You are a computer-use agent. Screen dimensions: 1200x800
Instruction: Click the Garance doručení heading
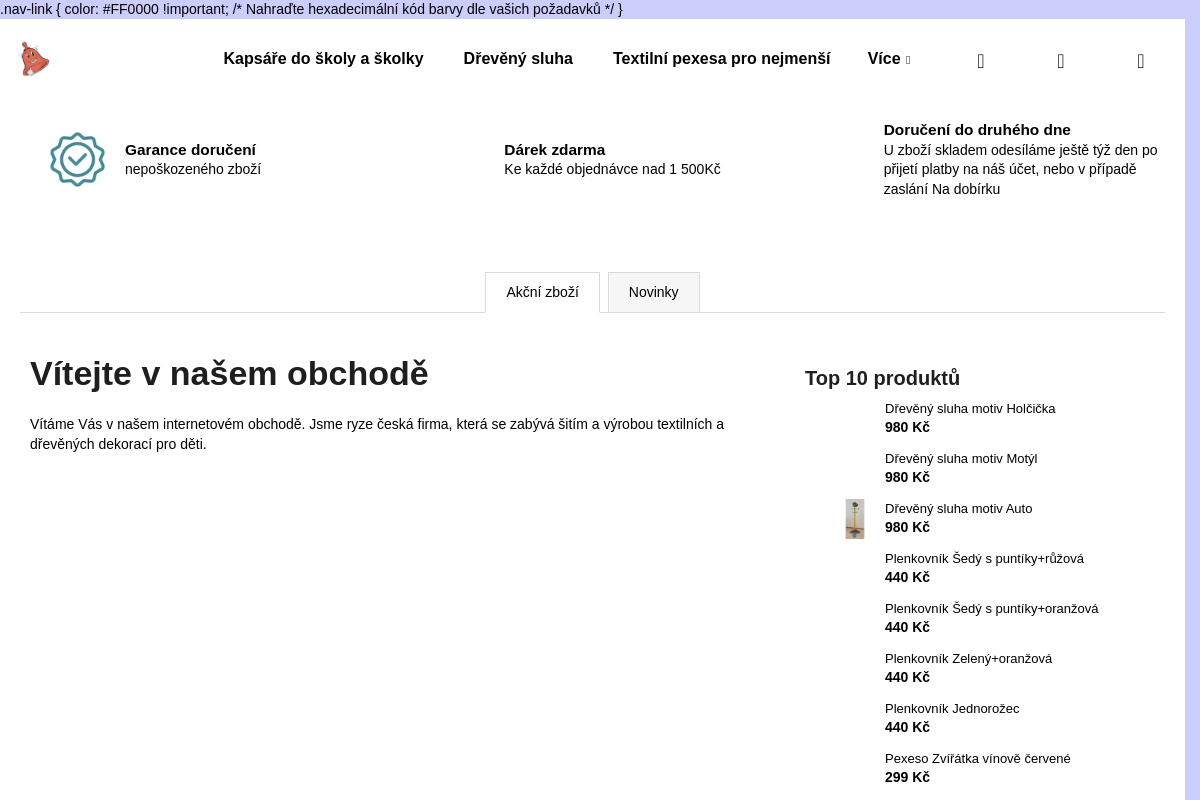(190, 150)
